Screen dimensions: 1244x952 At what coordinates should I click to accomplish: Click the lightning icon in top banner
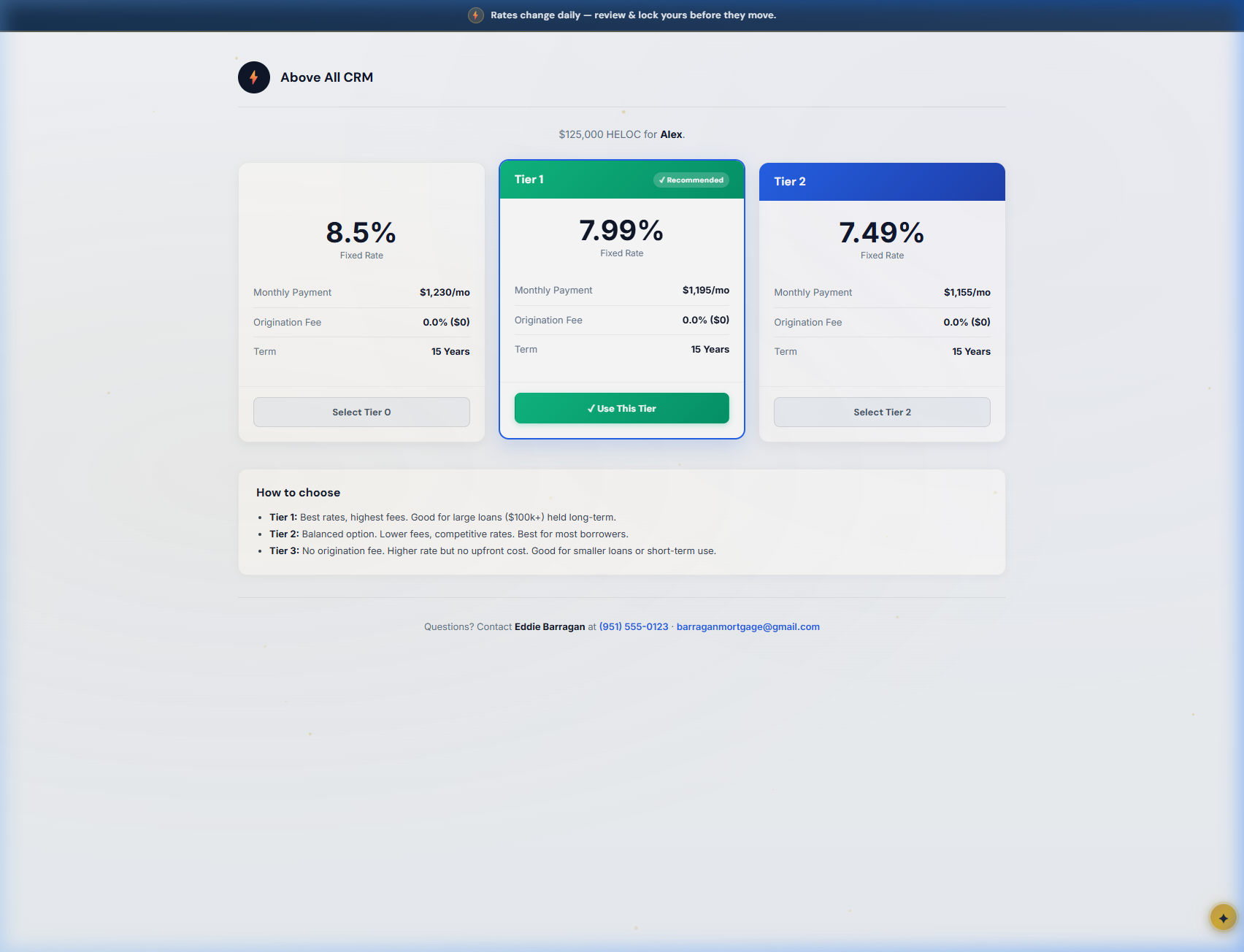pyautogui.click(x=476, y=15)
